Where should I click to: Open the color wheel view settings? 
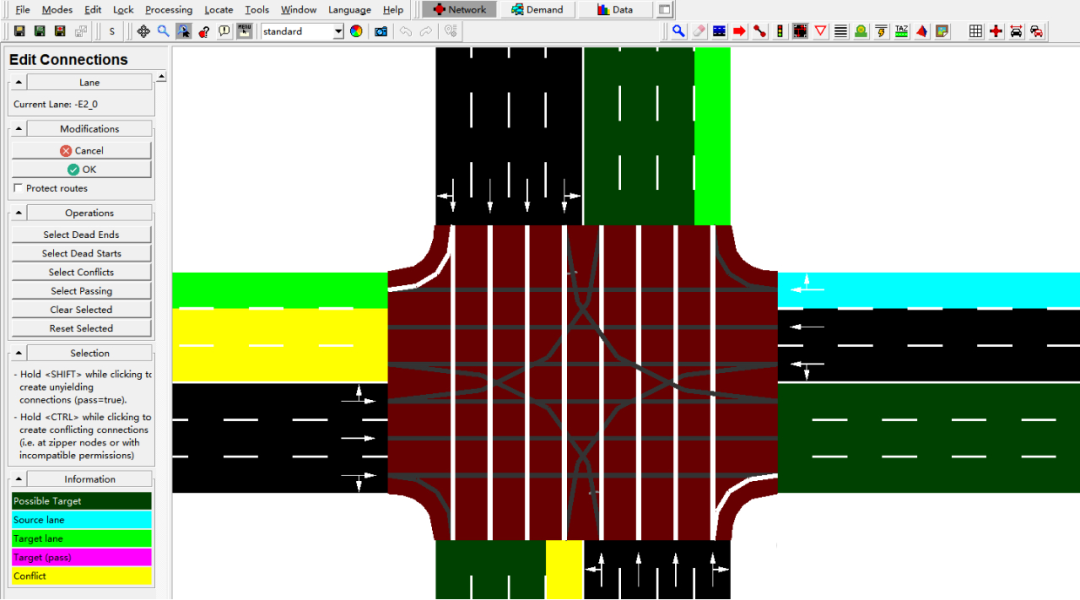356,31
